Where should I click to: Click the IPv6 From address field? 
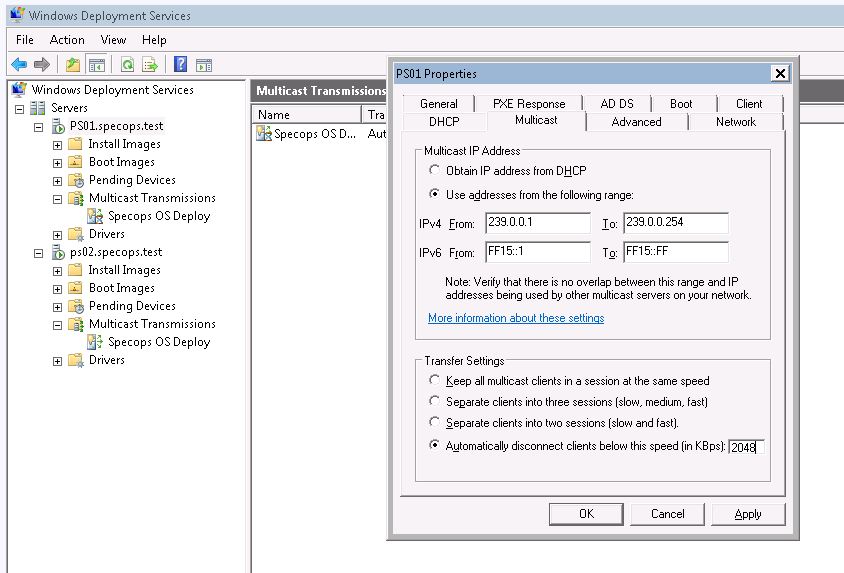coord(538,252)
